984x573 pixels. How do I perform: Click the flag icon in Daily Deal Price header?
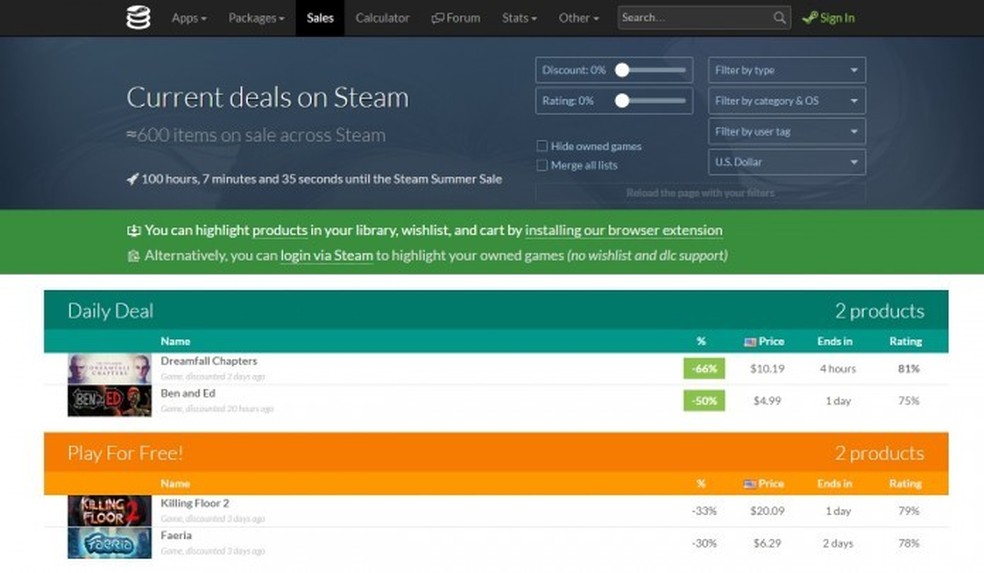pos(750,342)
